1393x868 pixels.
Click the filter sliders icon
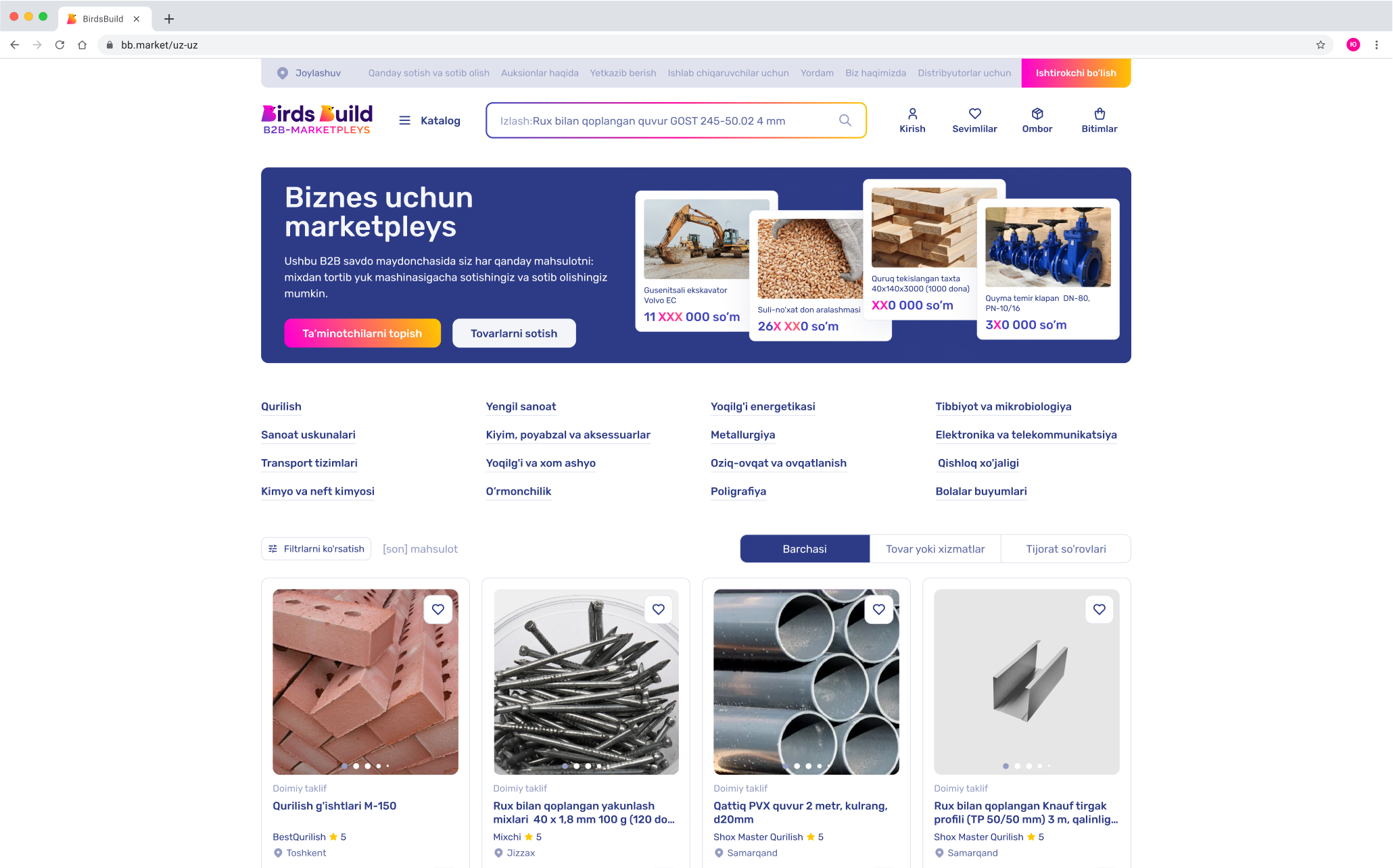click(273, 549)
